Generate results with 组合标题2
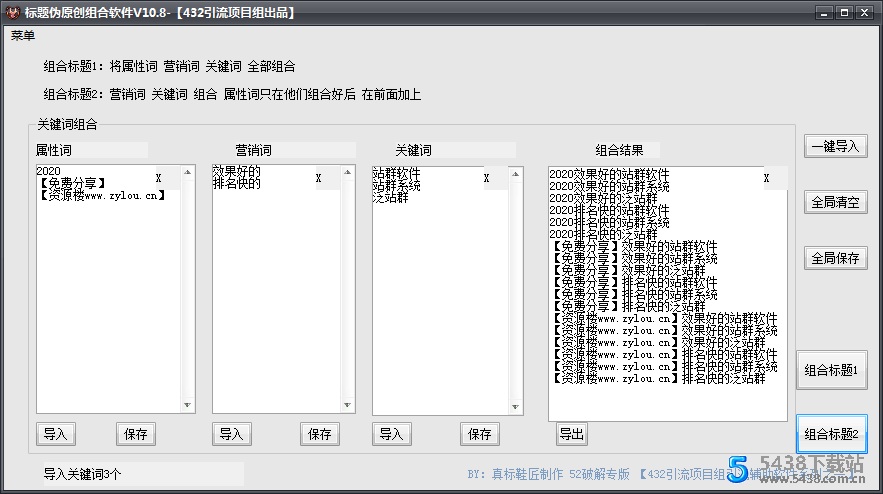 831,434
